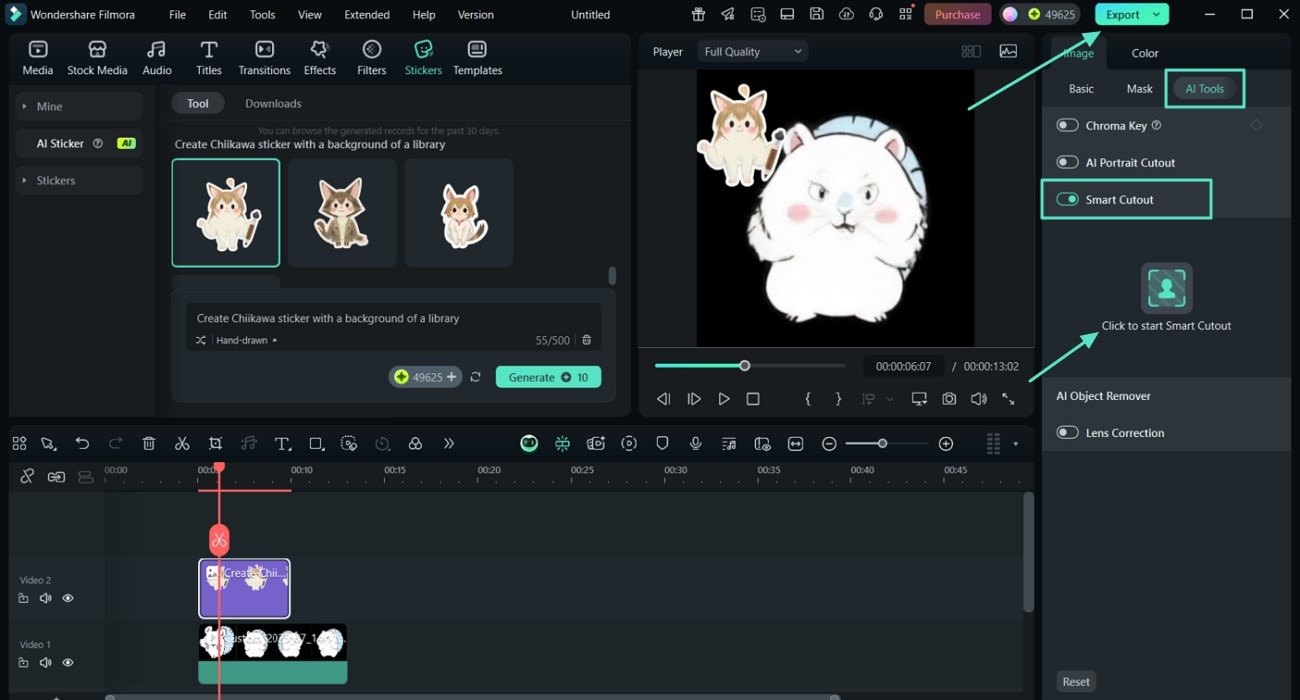Click the volume speaker icon in player
The height and width of the screenshot is (700, 1300).
pyautogui.click(x=979, y=399)
